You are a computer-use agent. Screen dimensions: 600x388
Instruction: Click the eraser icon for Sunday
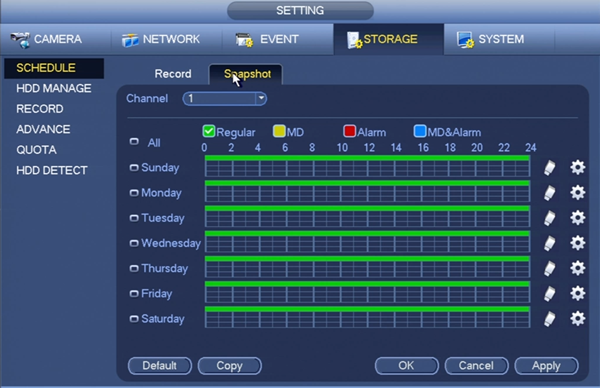549,168
